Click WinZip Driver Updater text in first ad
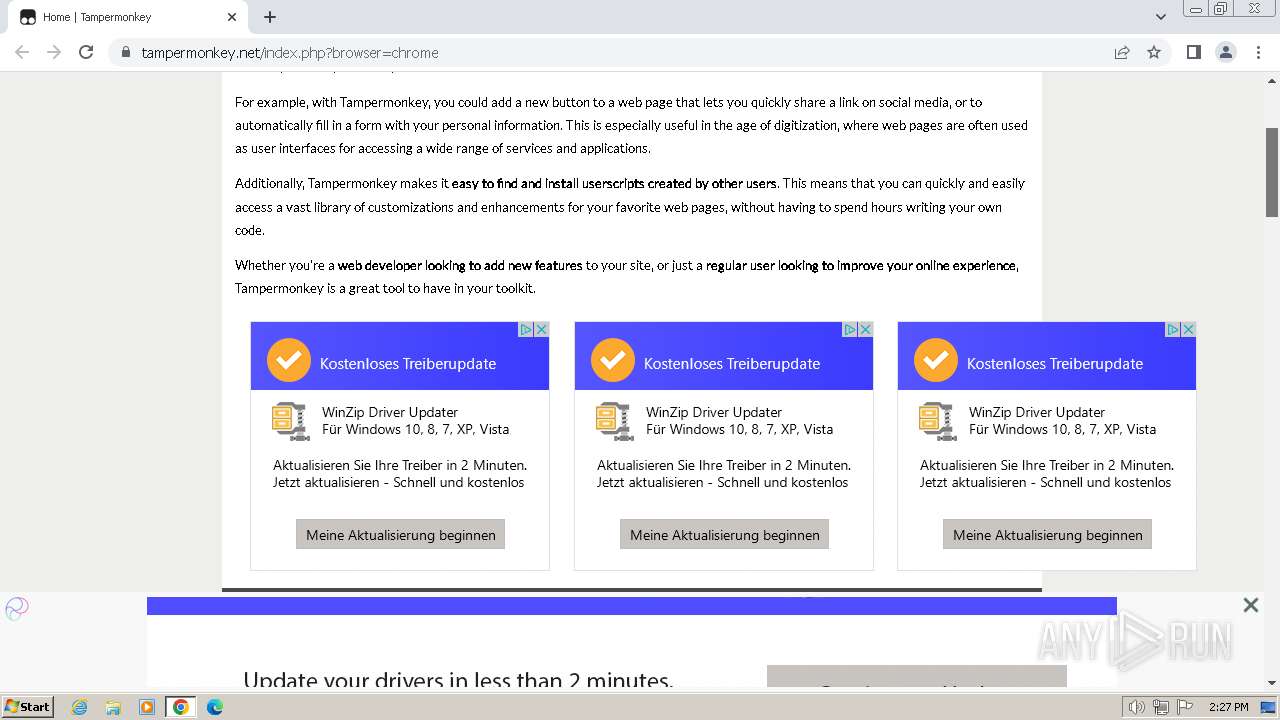1280x720 pixels. pyautogui.click(x=390, y=412)
